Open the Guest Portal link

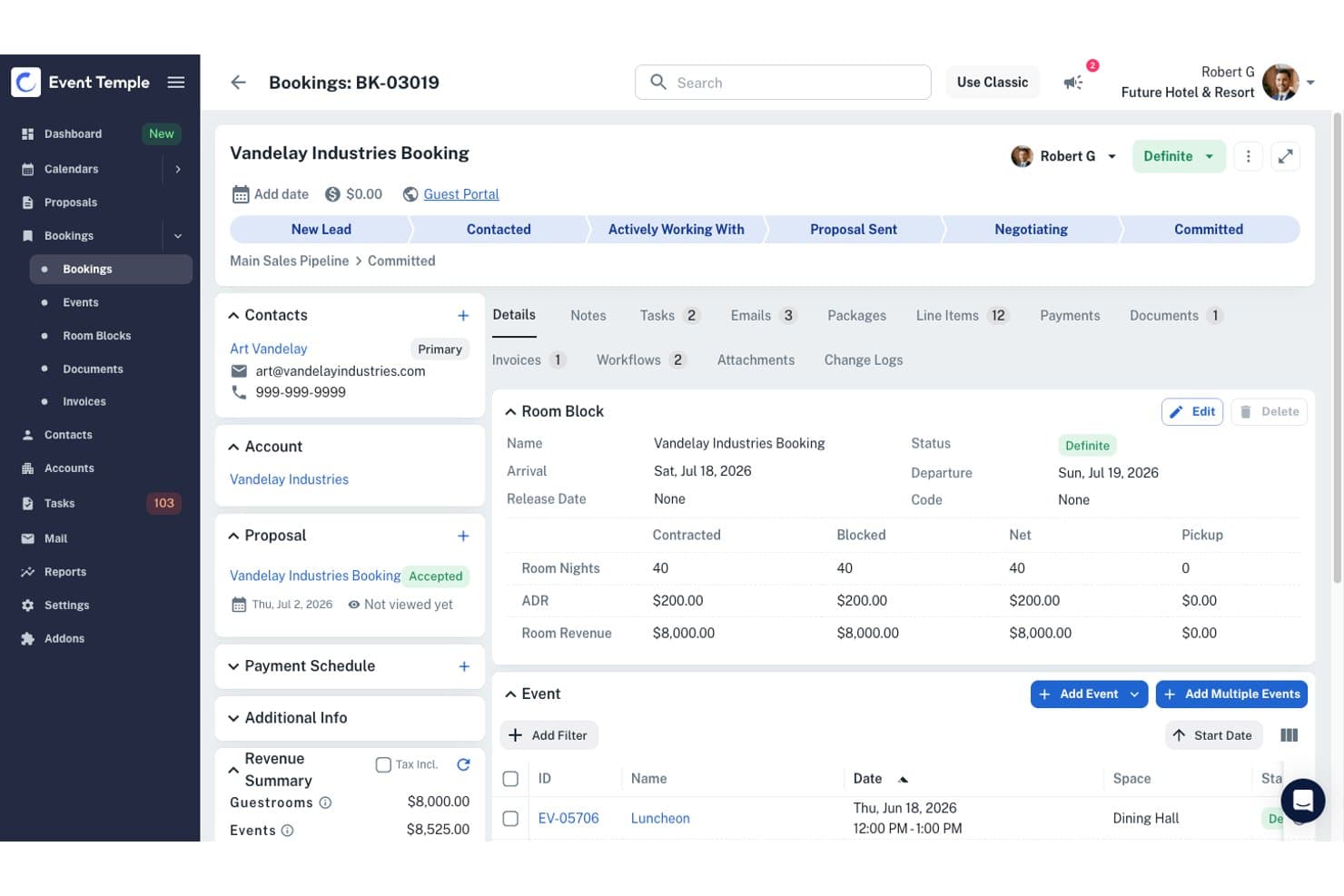(461, 194)
